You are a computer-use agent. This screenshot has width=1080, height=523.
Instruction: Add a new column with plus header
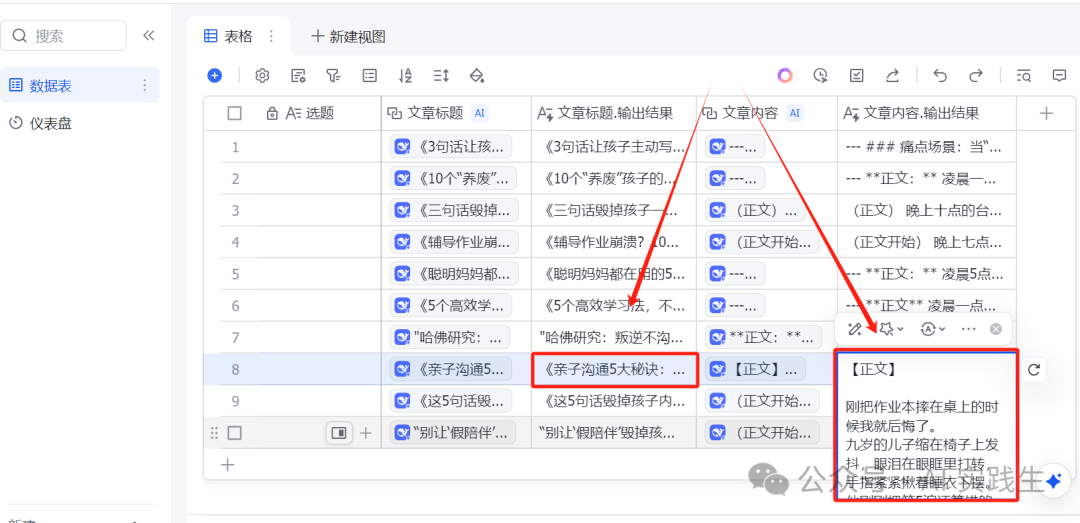pyautogui.click(x=1046, y=113)
